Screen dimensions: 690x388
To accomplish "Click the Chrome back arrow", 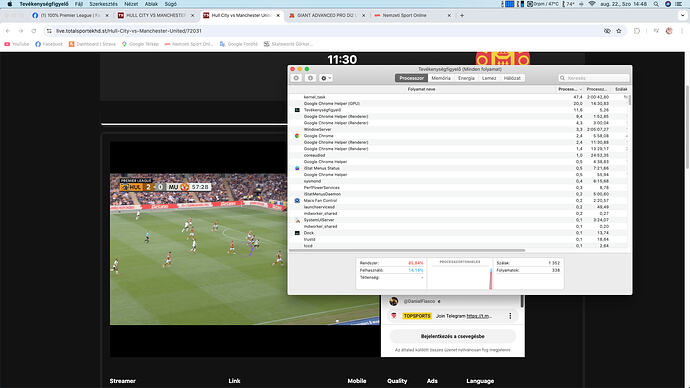I will (x=8, y=31).
